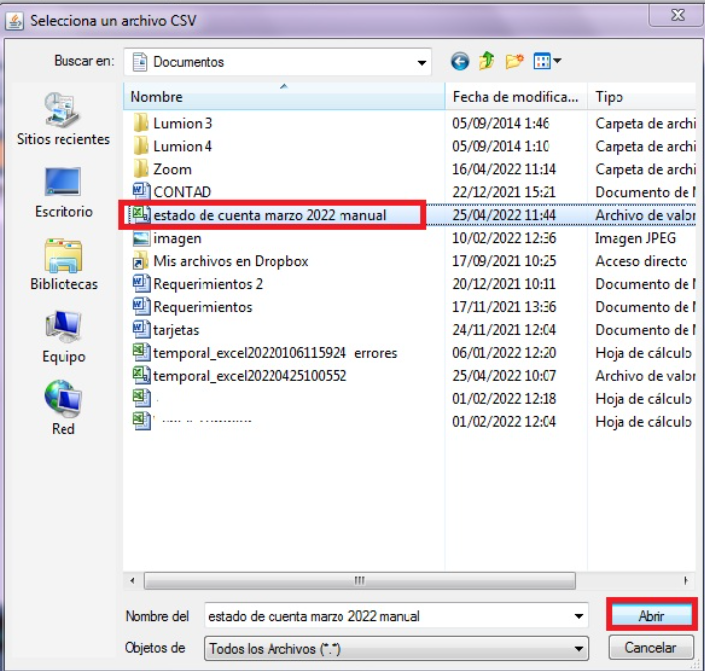Click the Abrir button
The image size is (705, 671).
click(x=651, y=616)
